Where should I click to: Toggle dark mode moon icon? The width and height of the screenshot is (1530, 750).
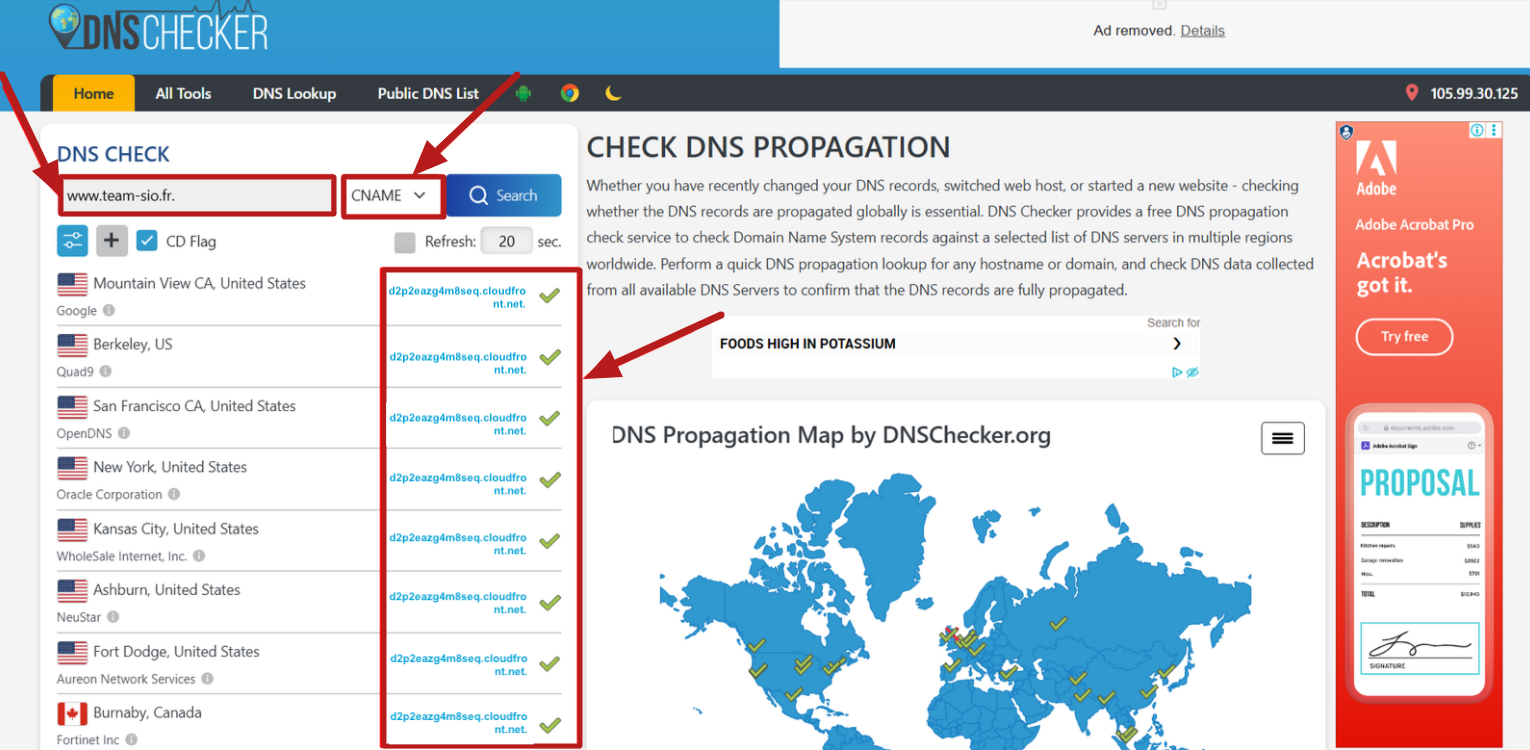614,93
